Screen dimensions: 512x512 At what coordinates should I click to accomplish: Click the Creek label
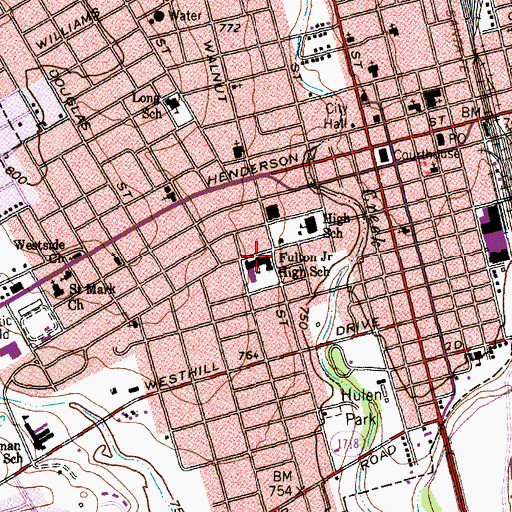[x=373, y=218]
